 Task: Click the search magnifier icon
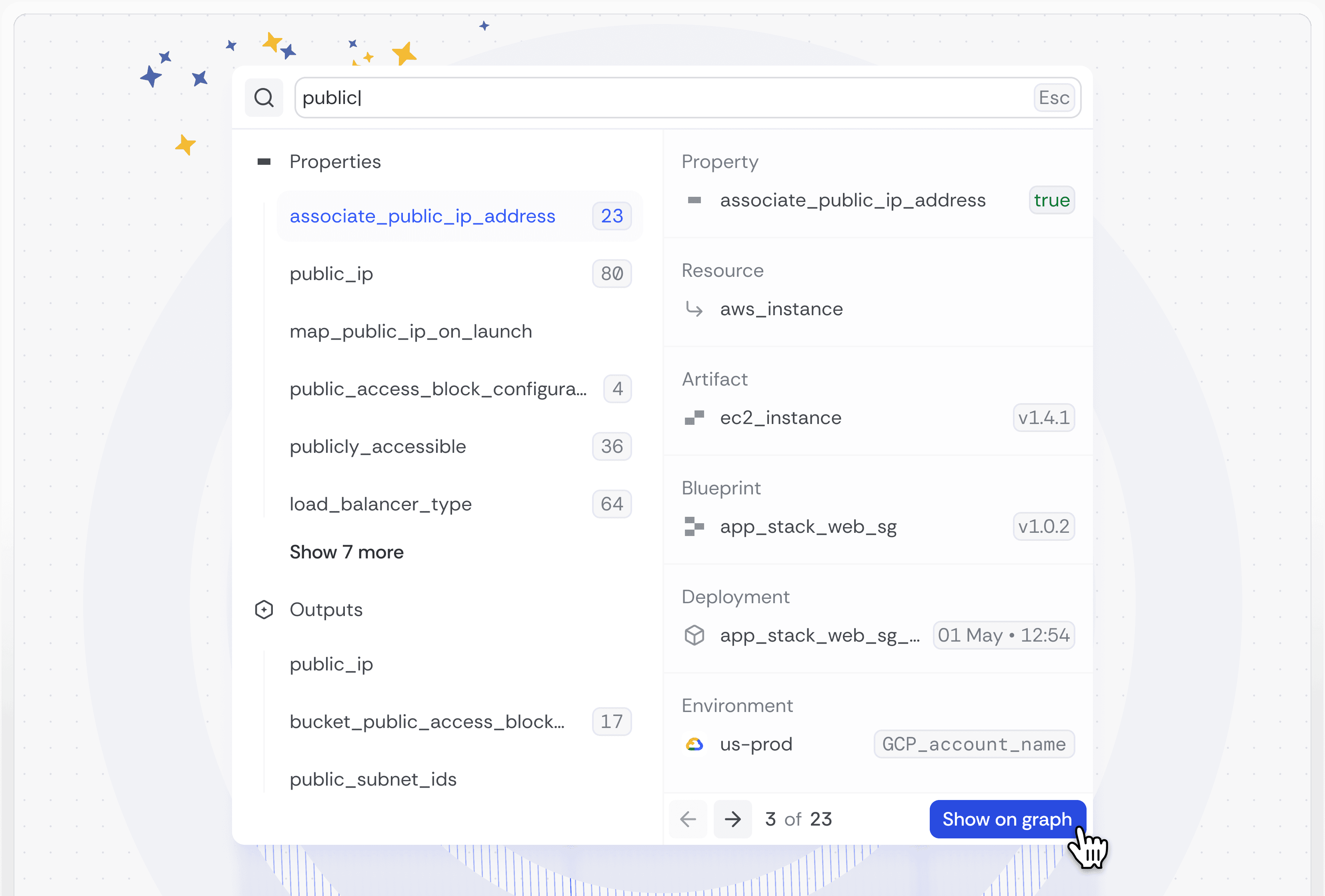click(264, 98)
